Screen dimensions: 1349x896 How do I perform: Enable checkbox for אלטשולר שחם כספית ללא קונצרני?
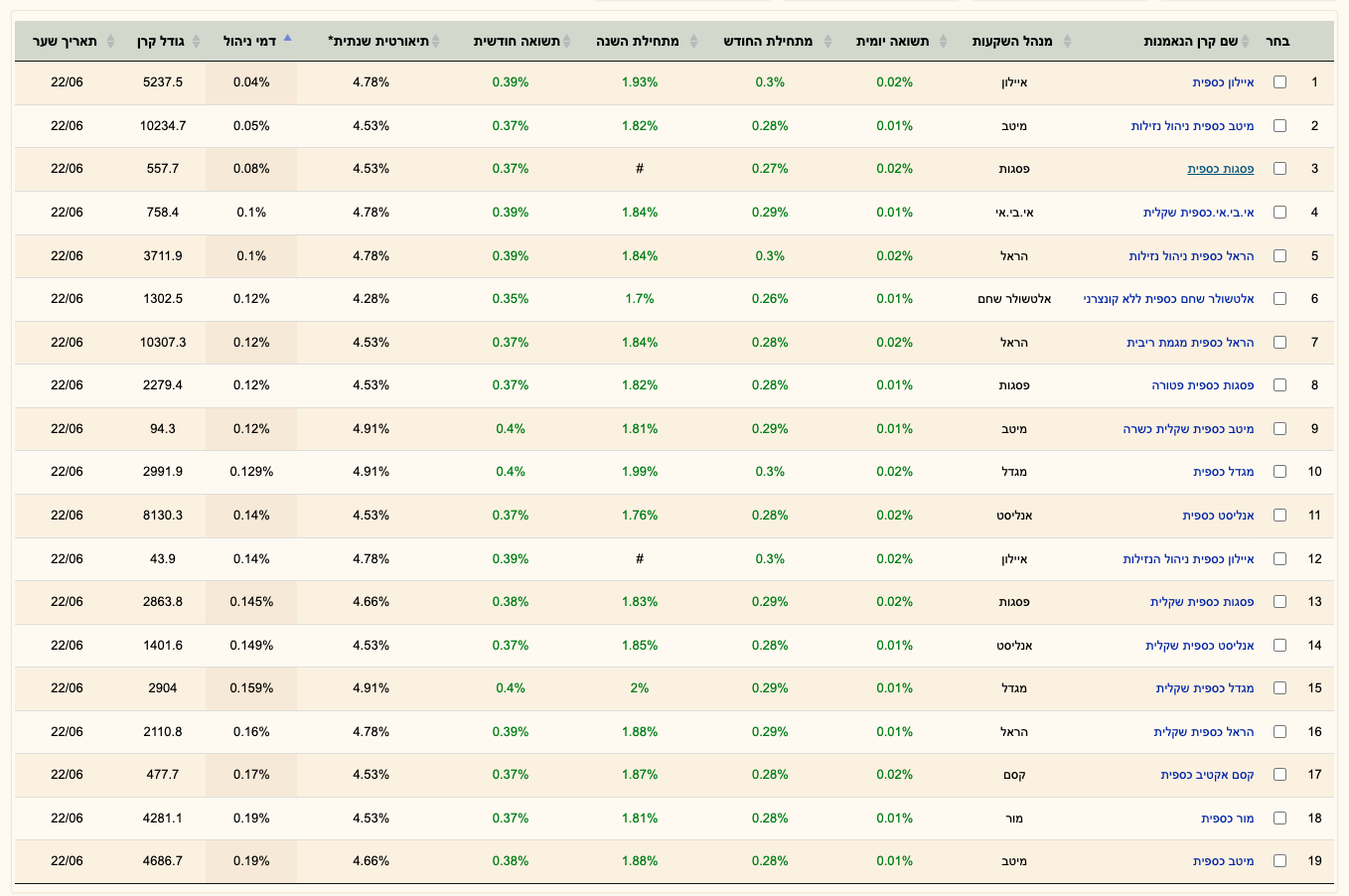pos(1279,299)
